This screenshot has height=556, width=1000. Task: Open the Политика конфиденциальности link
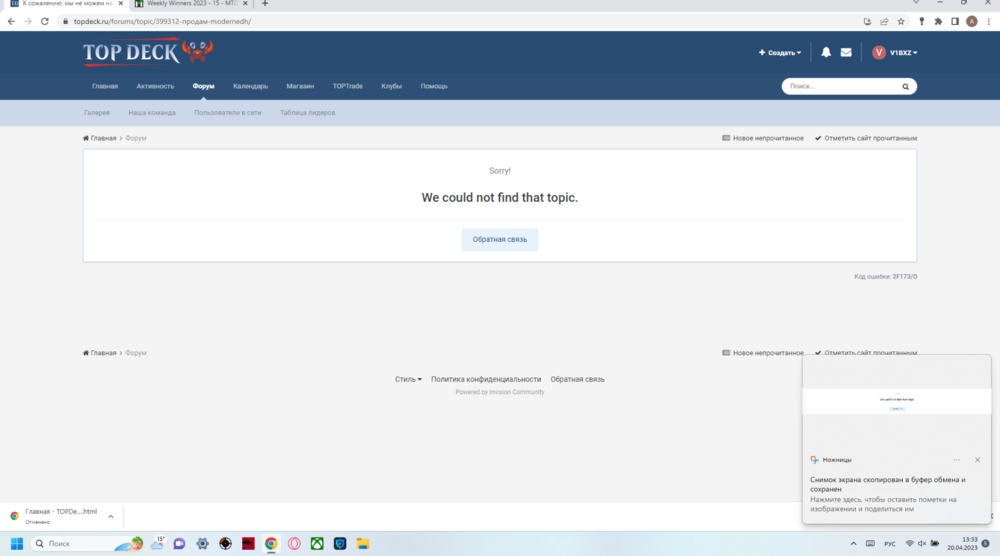pos(486,379)
